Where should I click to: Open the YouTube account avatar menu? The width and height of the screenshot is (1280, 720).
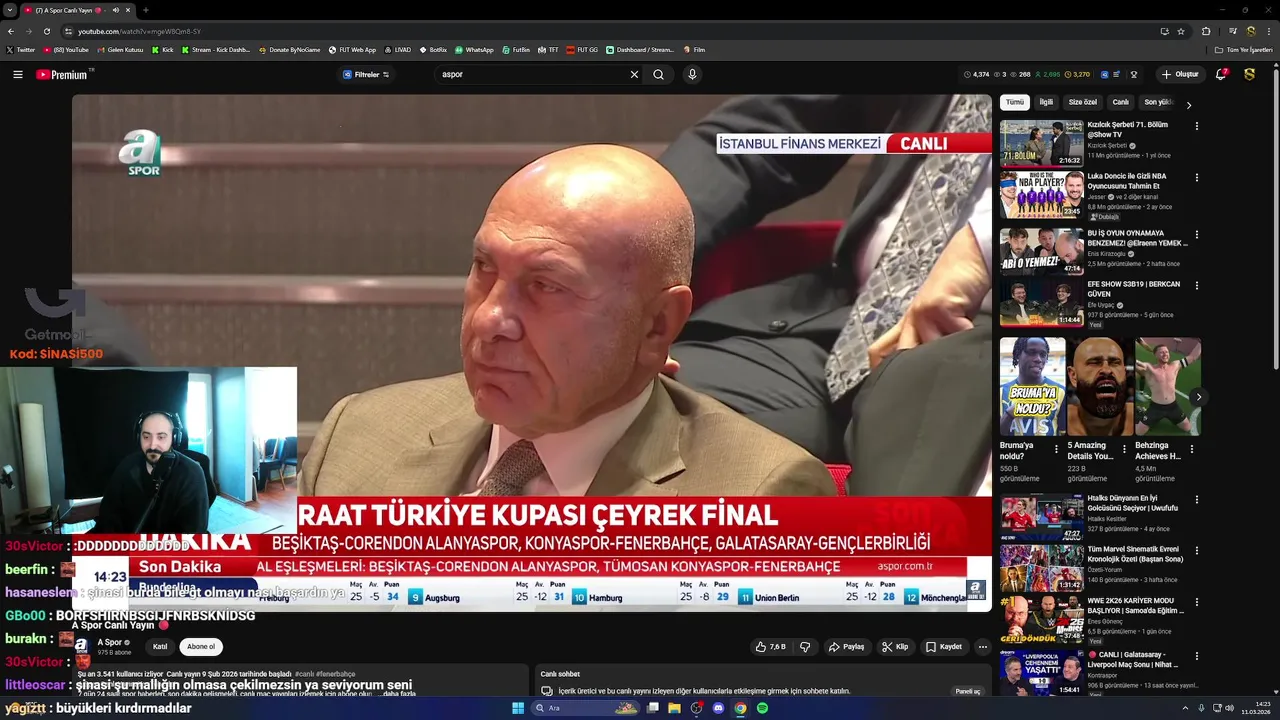(1249, 74)
